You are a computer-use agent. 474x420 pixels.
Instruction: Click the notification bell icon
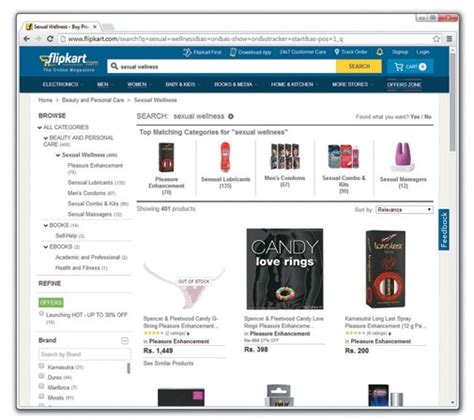380,52
